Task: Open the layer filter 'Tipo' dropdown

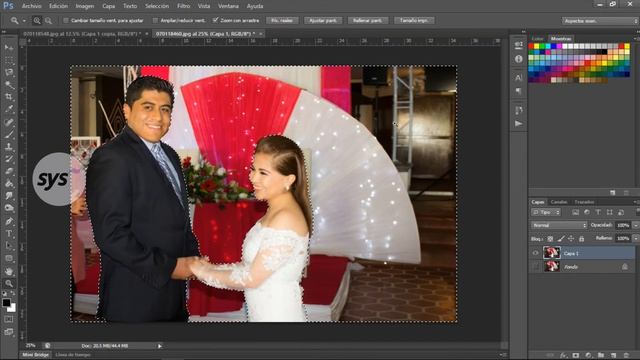Action: (546, 212)
